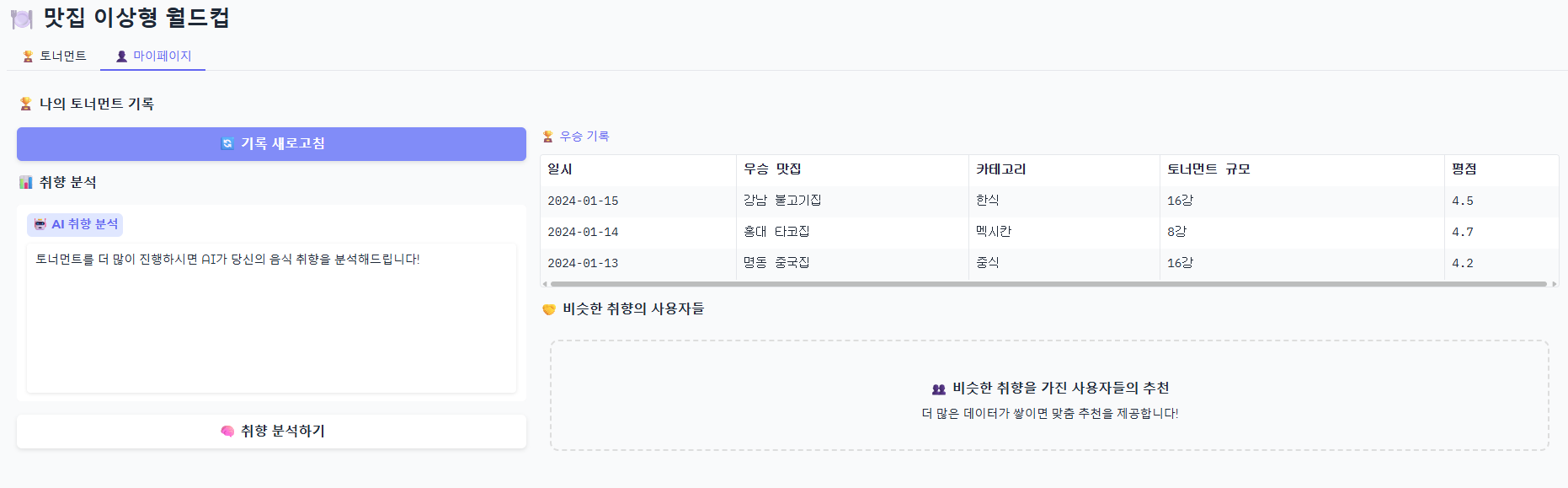Select the 명동 중국집 cell
Screen dimensions: 1568x488
pos(852,263)
